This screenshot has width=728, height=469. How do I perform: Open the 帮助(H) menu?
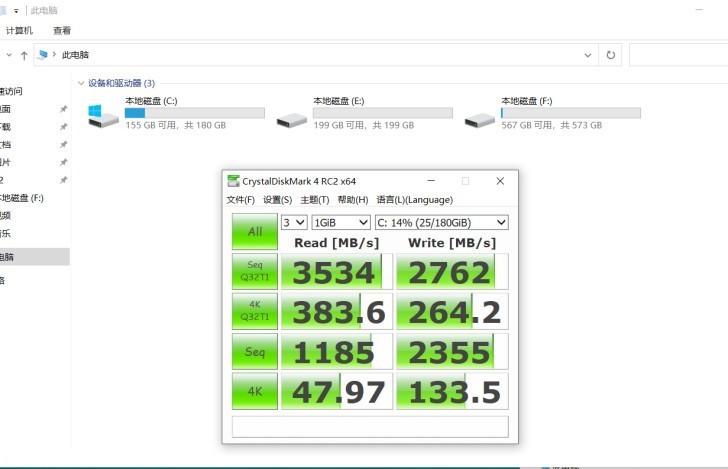coord(353,200)
